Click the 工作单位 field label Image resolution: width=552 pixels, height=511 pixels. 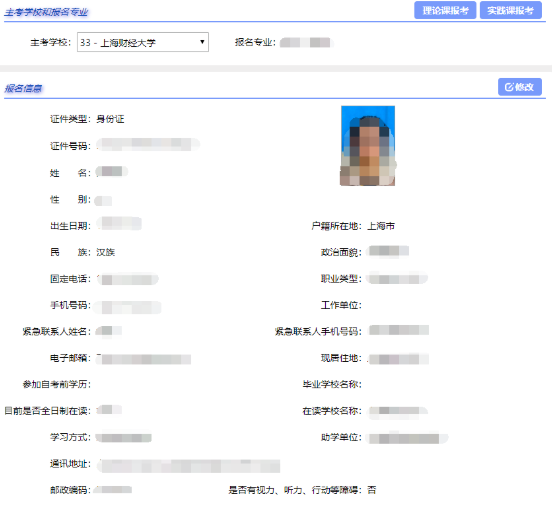point(341,305)
